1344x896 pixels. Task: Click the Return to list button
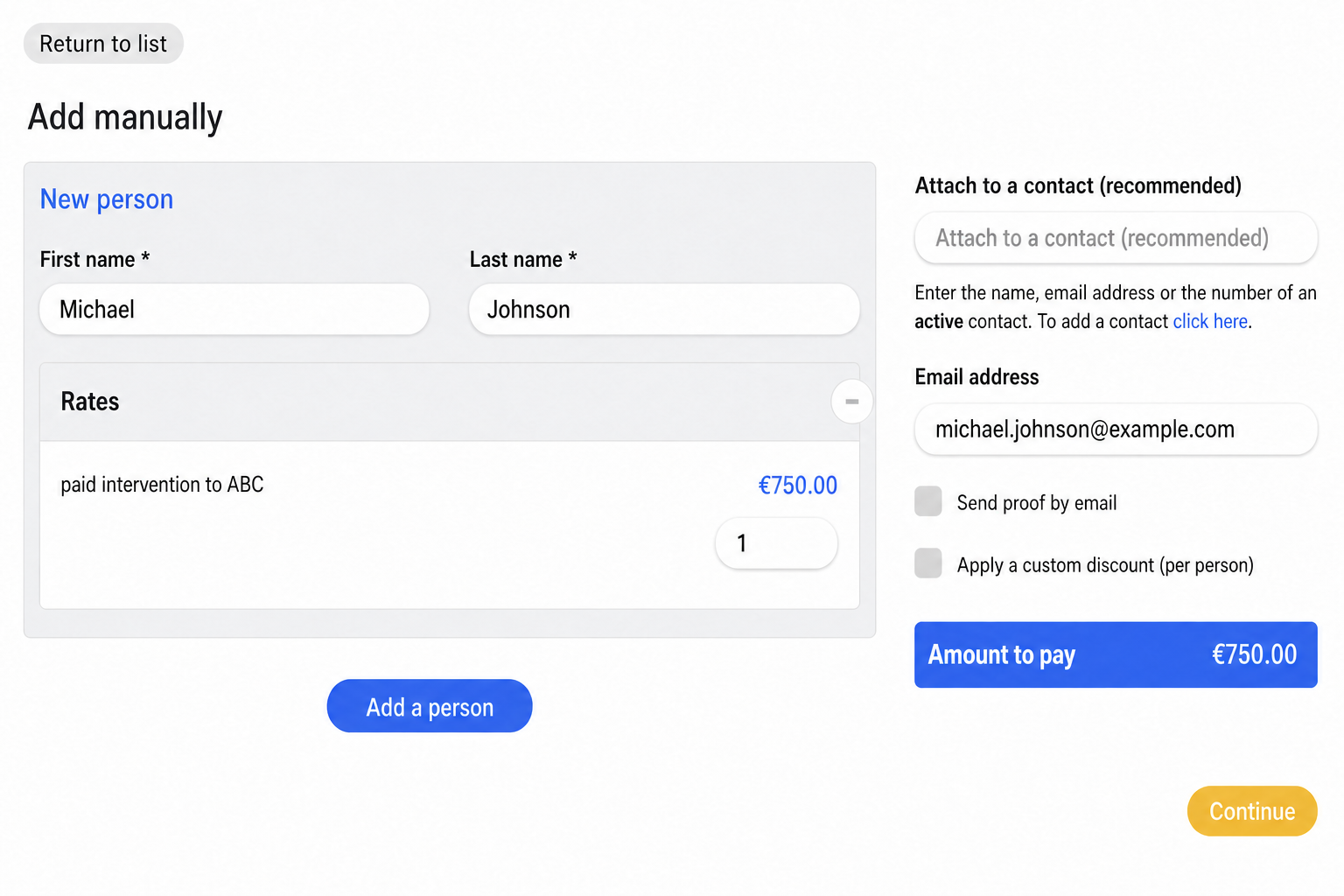point(103,44)
